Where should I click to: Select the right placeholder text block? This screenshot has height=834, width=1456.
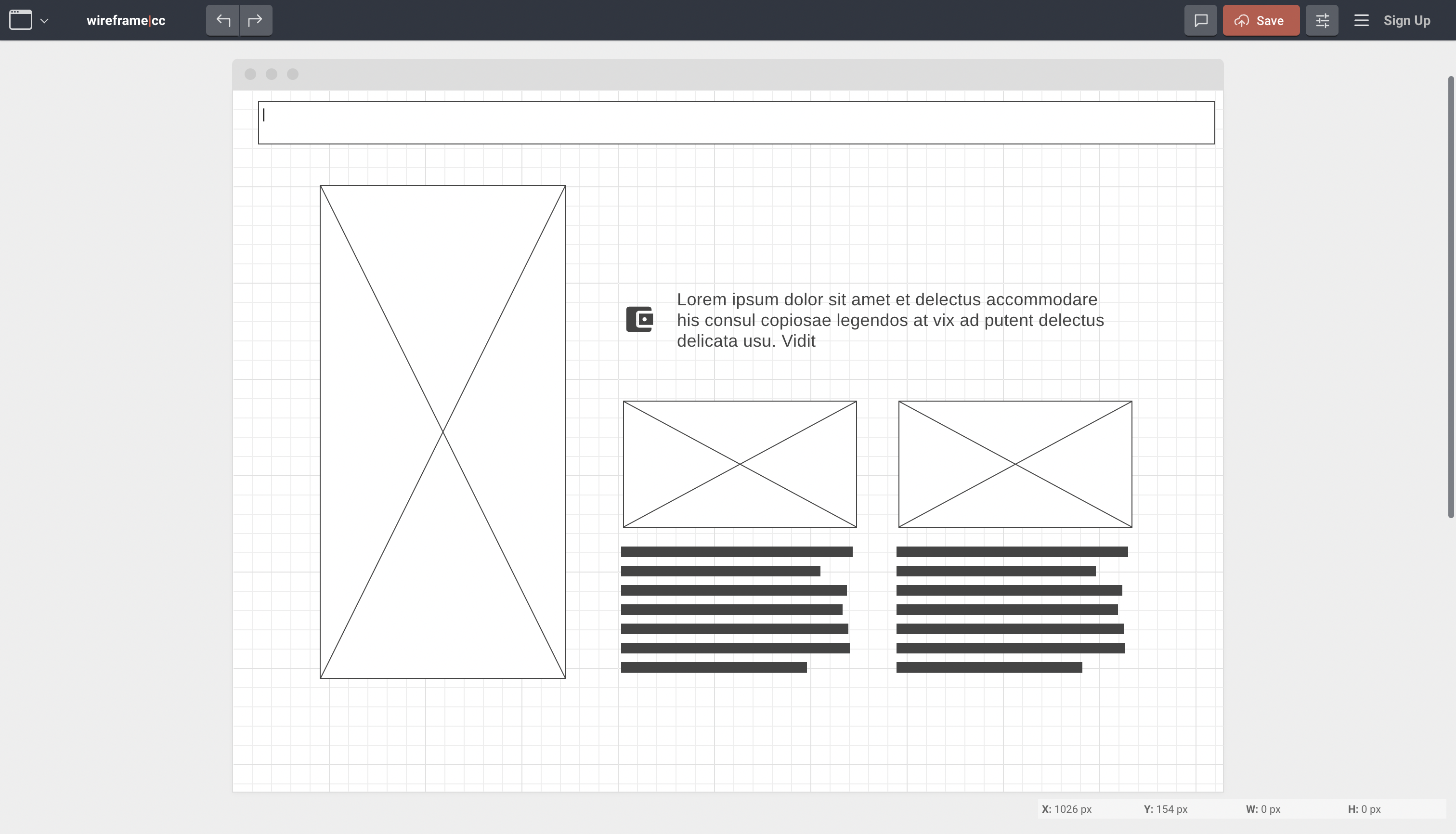point(1012,610)
